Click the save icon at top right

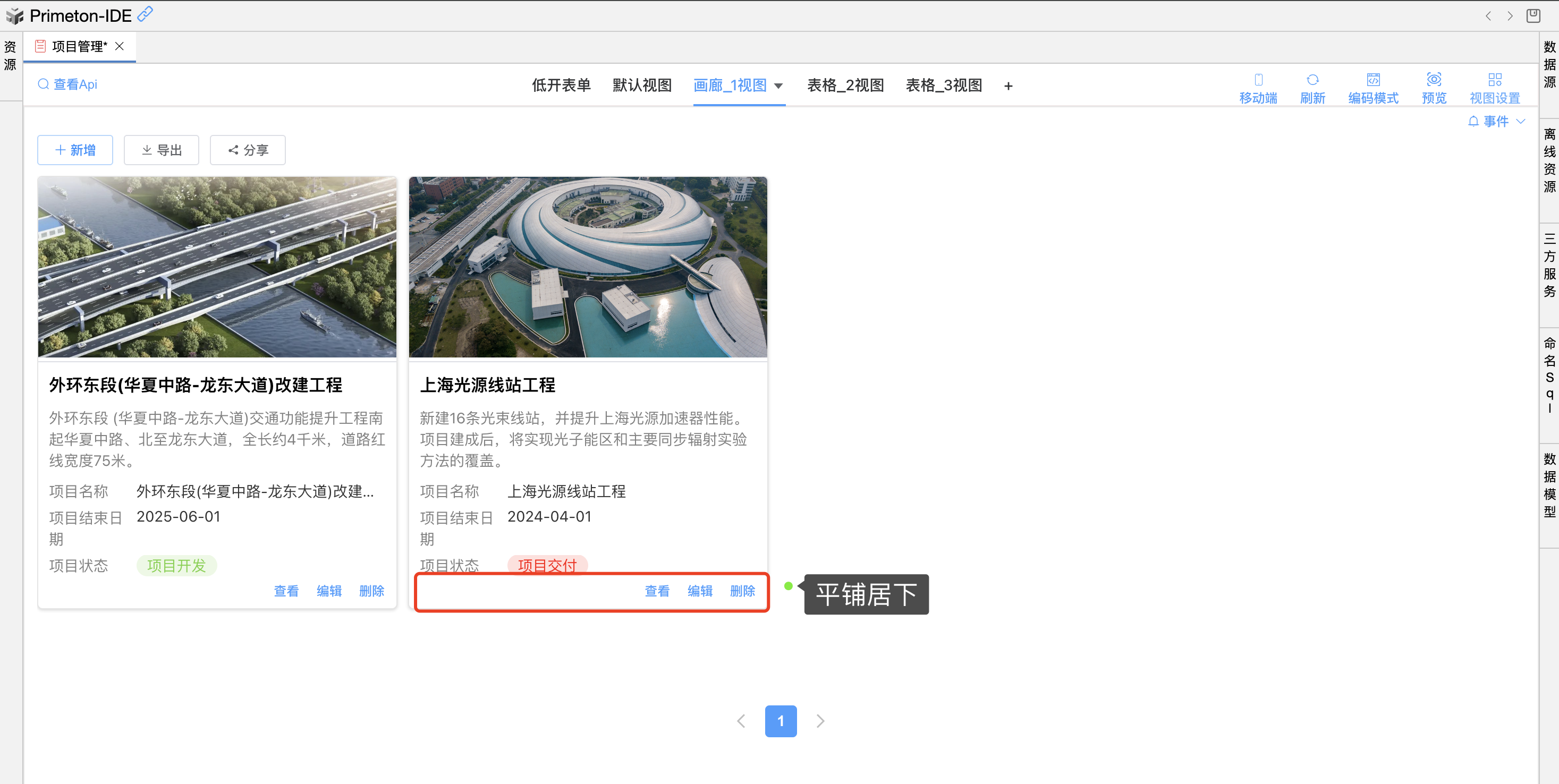pyautogui.click(x=1533, y=16)
